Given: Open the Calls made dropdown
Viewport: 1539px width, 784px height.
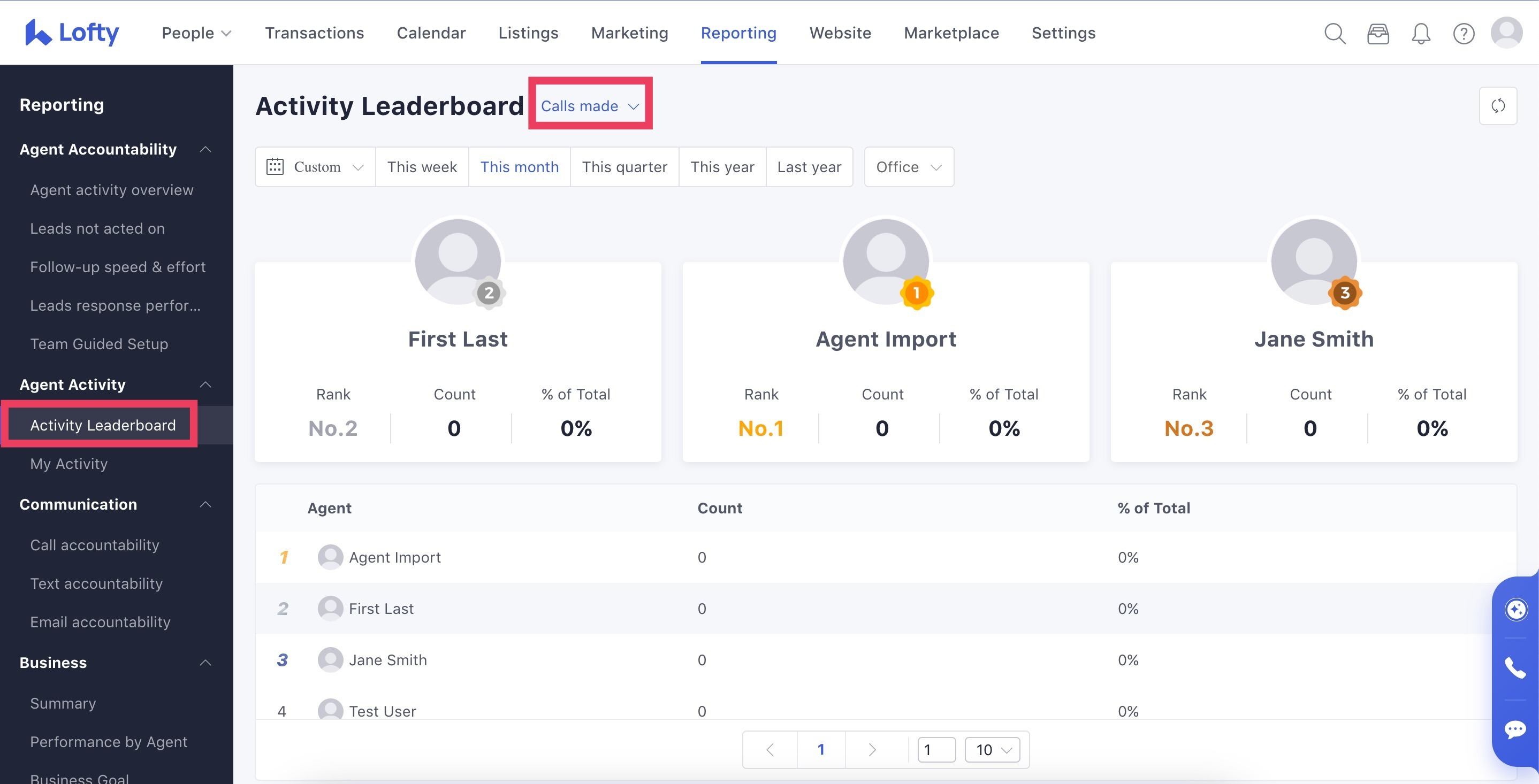Looking at the screenshot, I should coord(590,106).
